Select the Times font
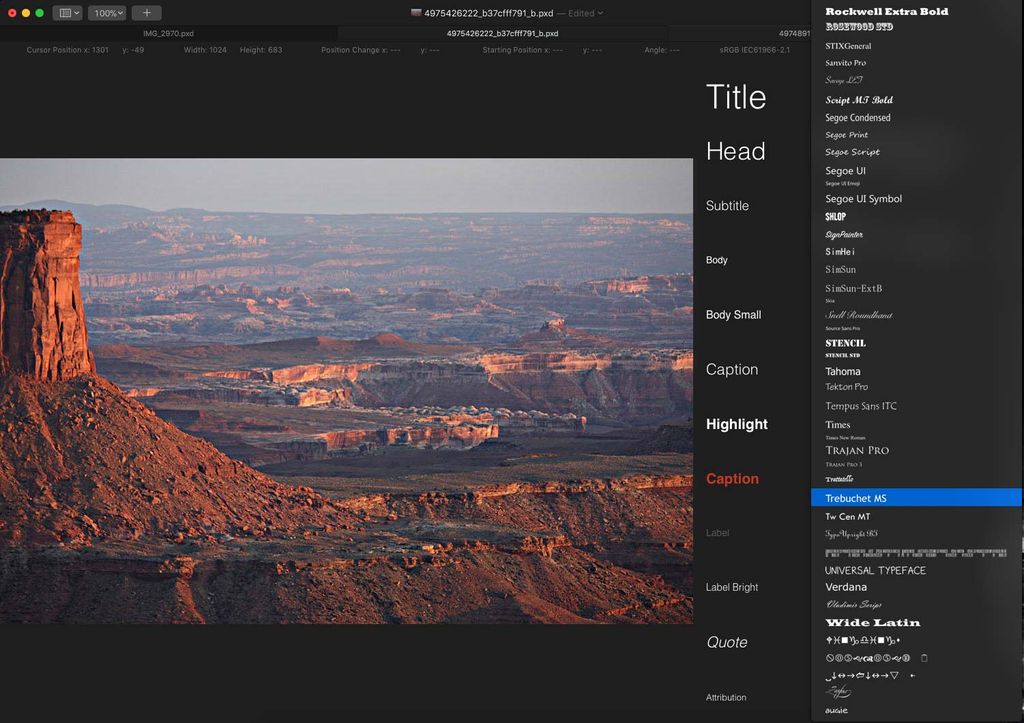The height and width of the screenshot is (723, 1024). 836,424
